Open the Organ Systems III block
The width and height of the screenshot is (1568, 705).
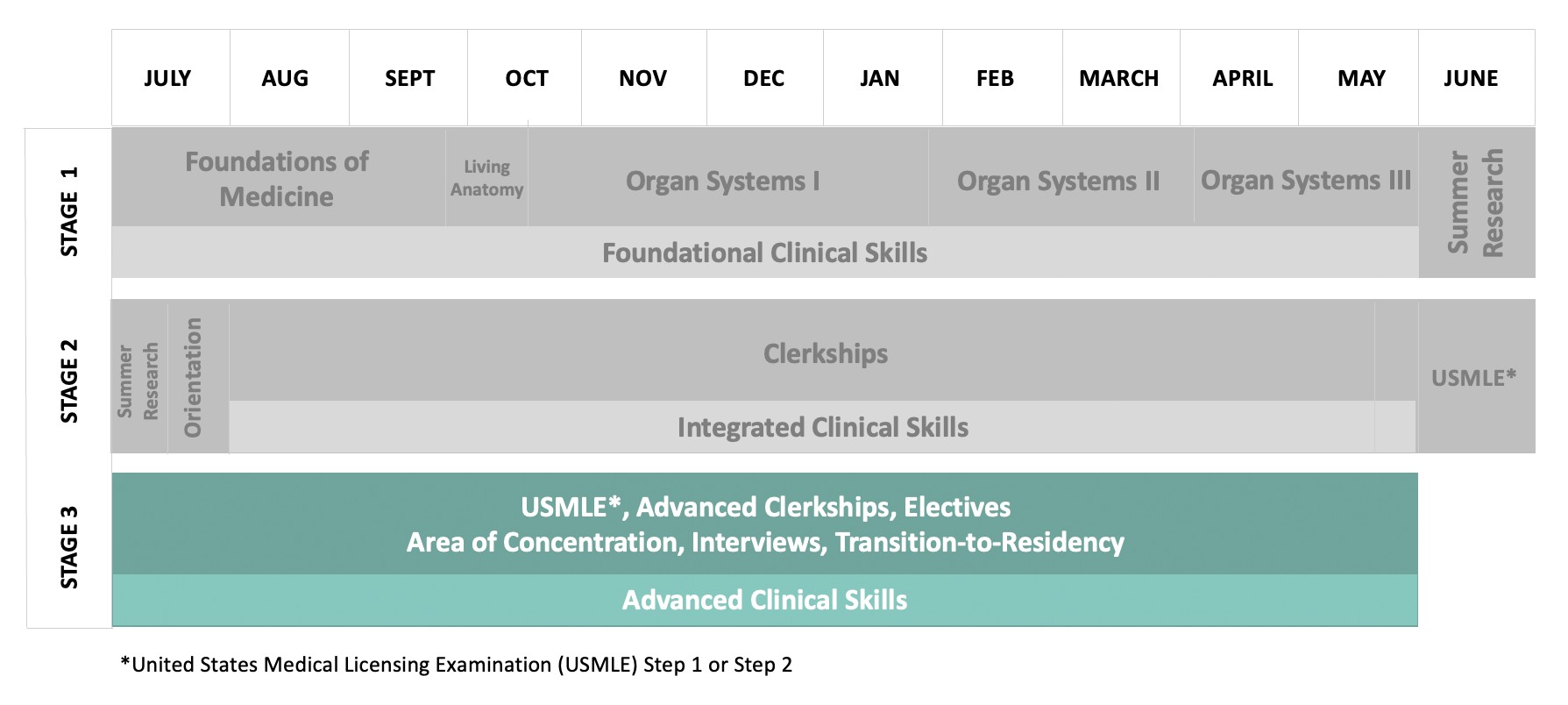[1305, 180]
